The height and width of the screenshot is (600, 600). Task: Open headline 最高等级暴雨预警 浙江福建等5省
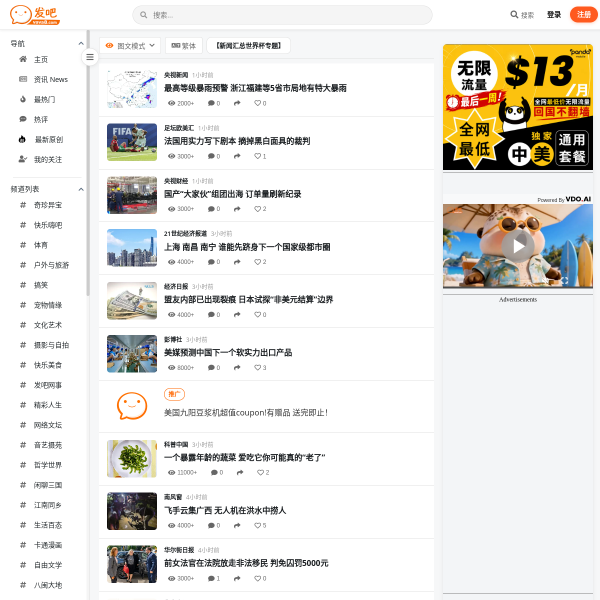(x=255, y=88)
